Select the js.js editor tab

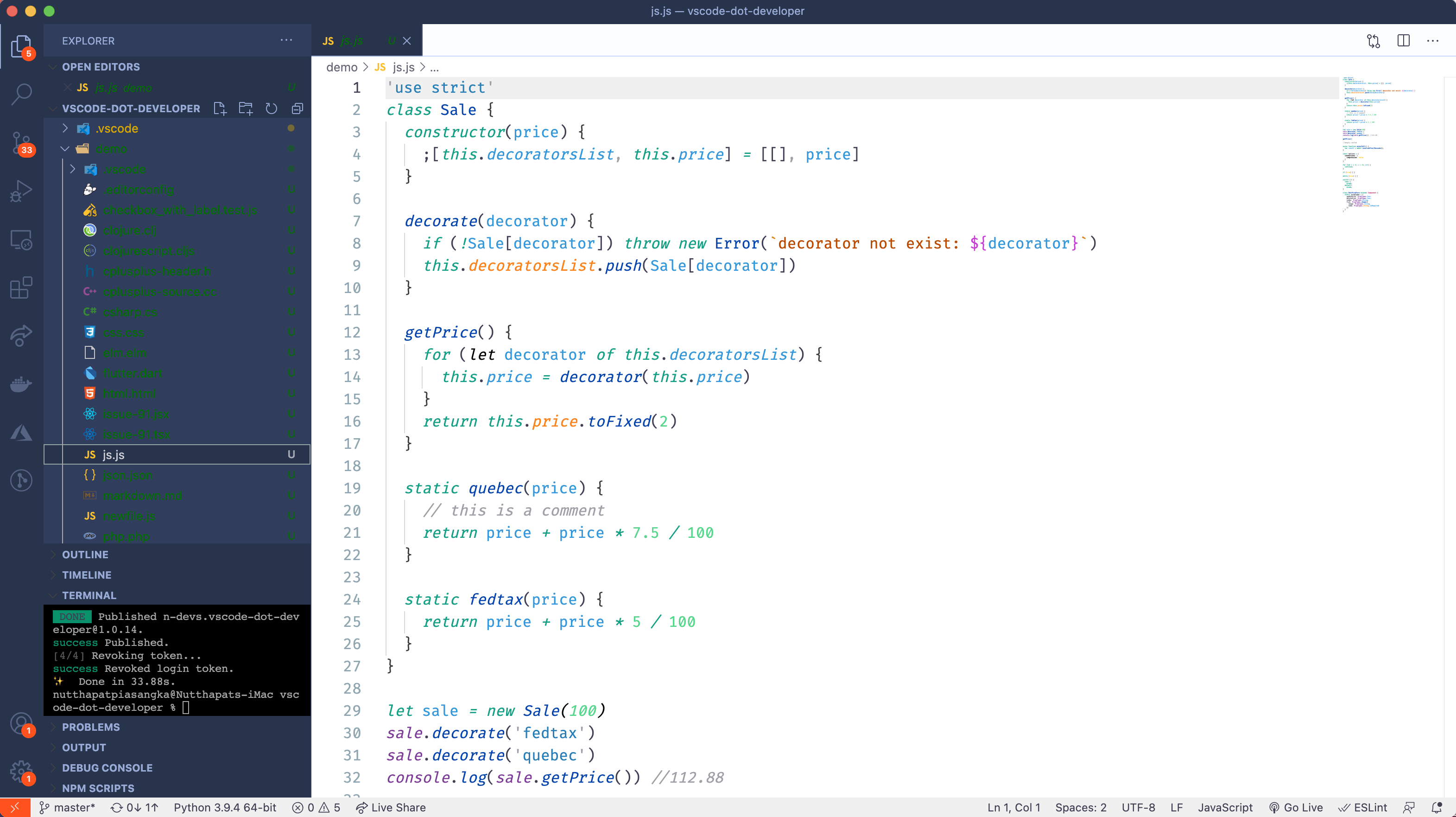point(352,41)
